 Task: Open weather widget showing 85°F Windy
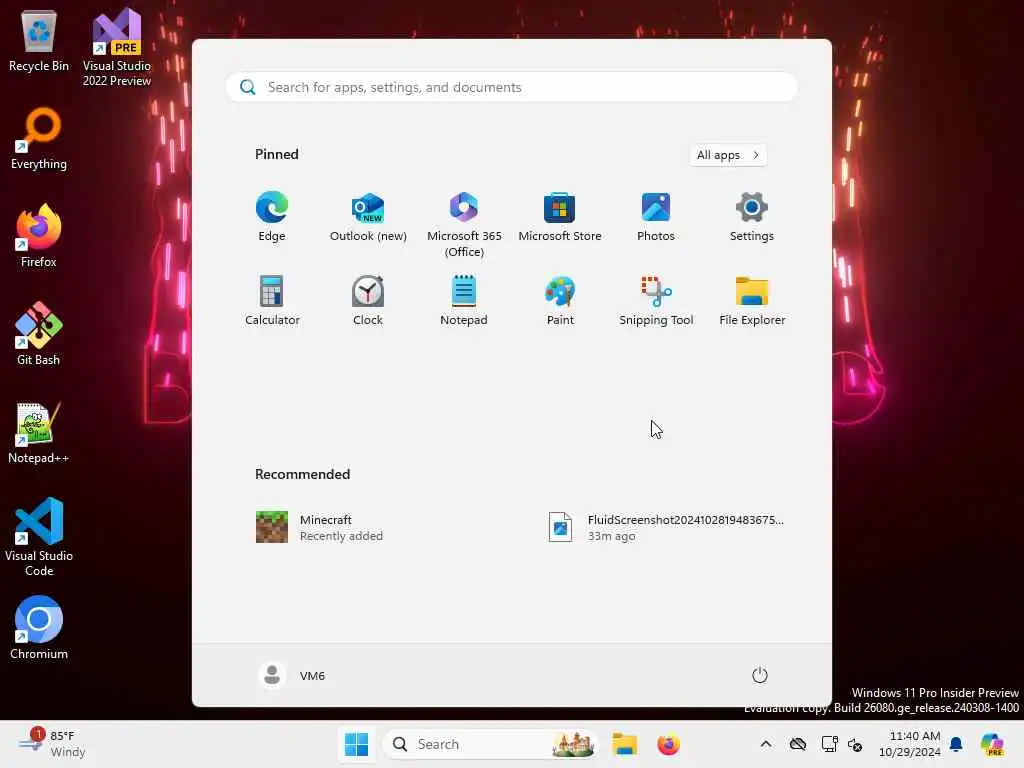[x=52, y=744]
